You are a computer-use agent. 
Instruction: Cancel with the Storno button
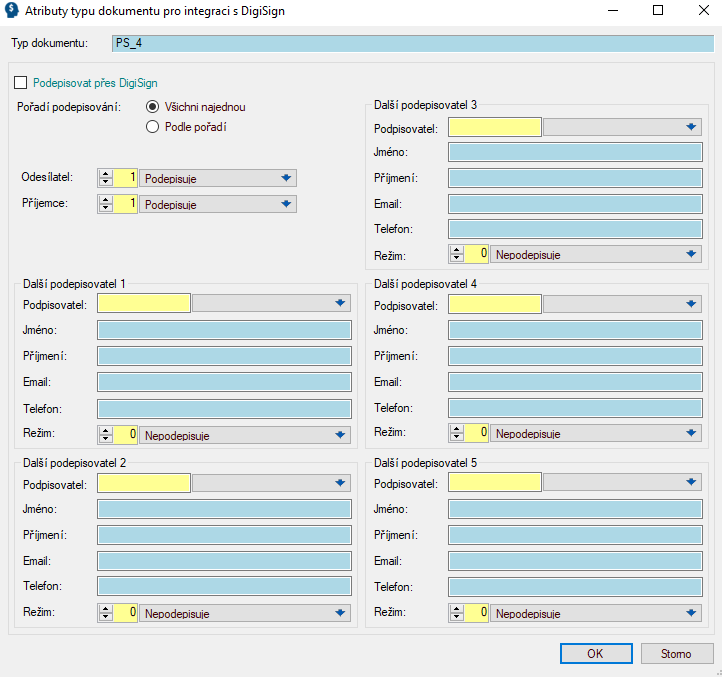[x=675, y=654]
